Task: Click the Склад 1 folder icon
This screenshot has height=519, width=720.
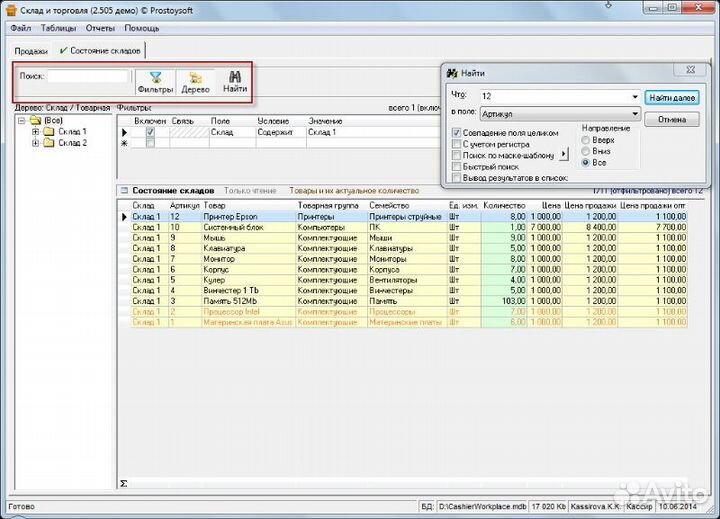Action: (49, 131)
